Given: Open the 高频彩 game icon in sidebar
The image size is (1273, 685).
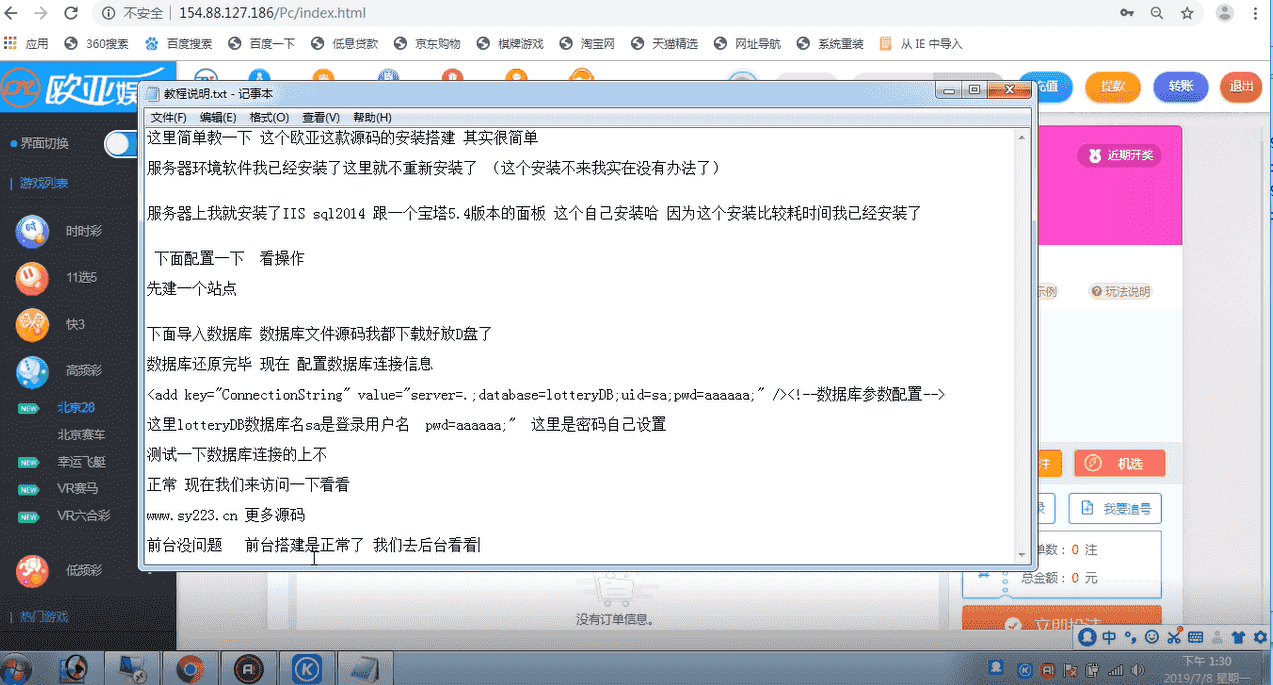Looking at the screenshot, I should tap(32, 371).
